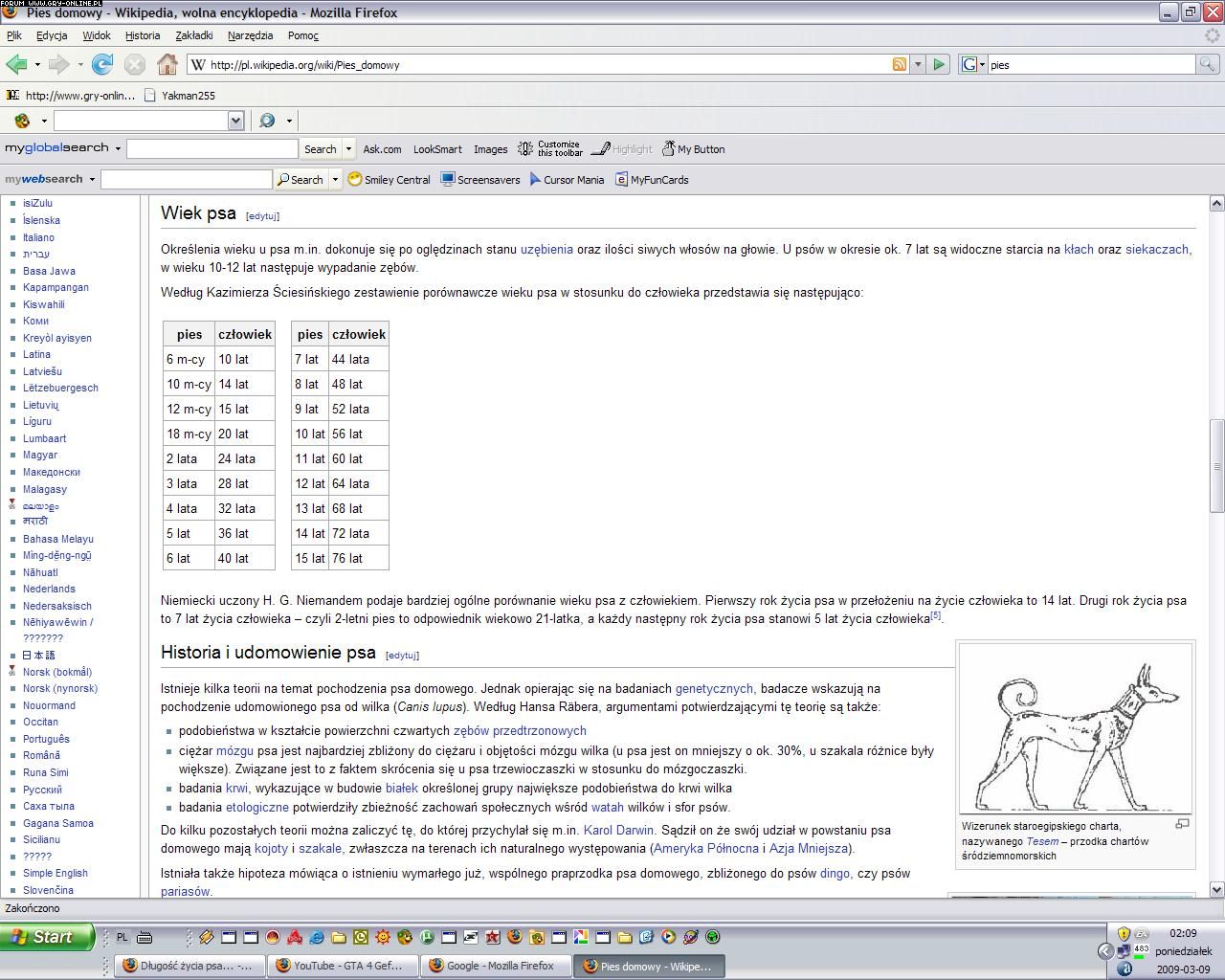1225x980 pixels.
Task: Open the search engine selector dropdown
Action: click(981, 64)
